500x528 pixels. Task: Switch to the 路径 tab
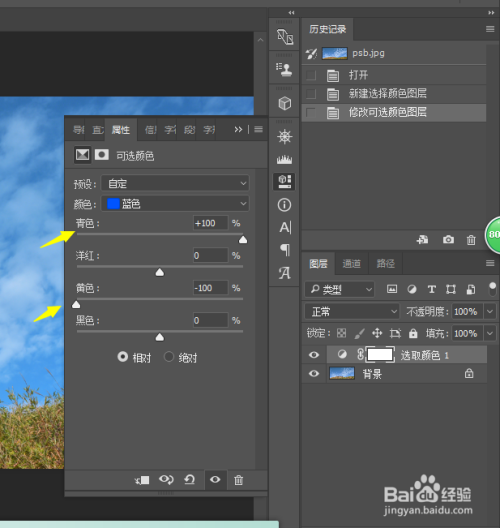(x=386, y=263)
